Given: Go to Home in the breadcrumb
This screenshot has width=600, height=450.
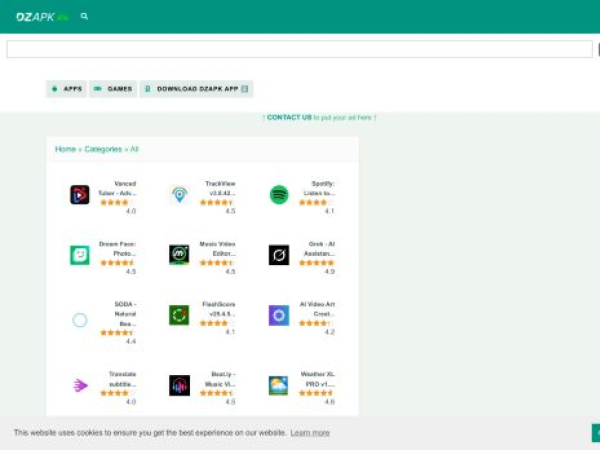Looking at the screenshot, I should pyautogui.click(x=65, y=149).
